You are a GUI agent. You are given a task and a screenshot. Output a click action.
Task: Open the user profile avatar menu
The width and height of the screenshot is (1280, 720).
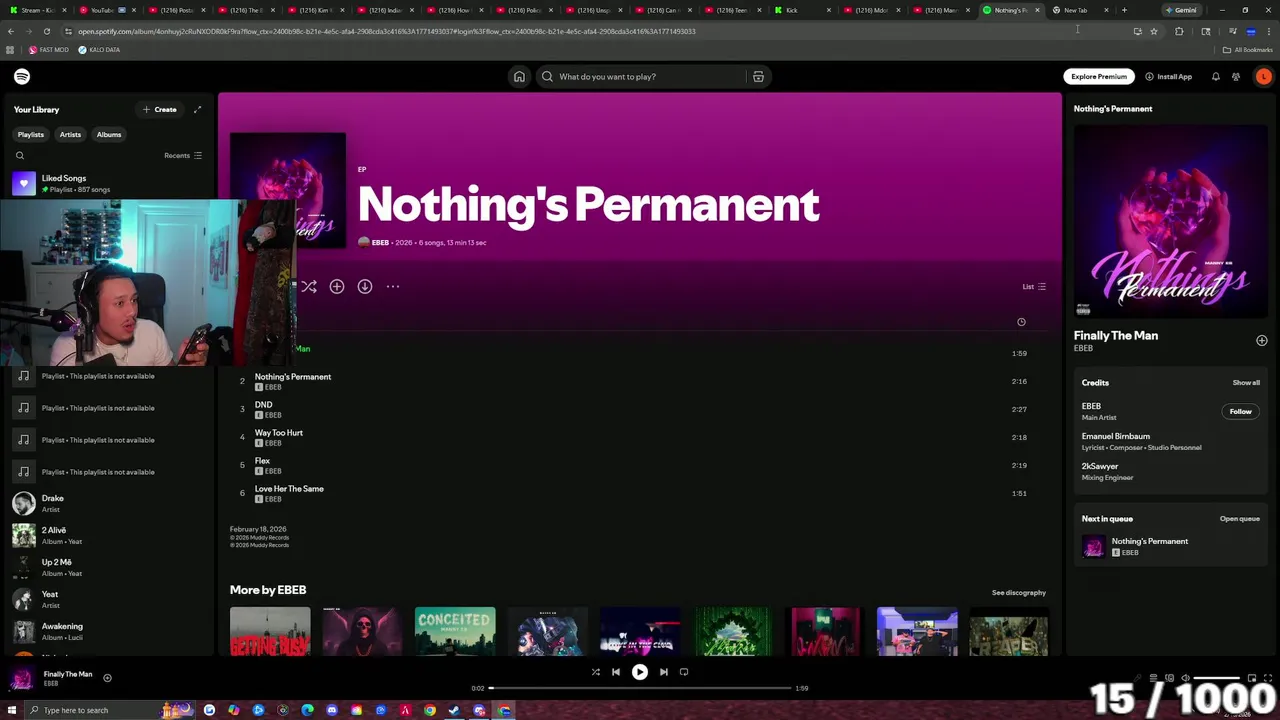tap(1264, 76)
